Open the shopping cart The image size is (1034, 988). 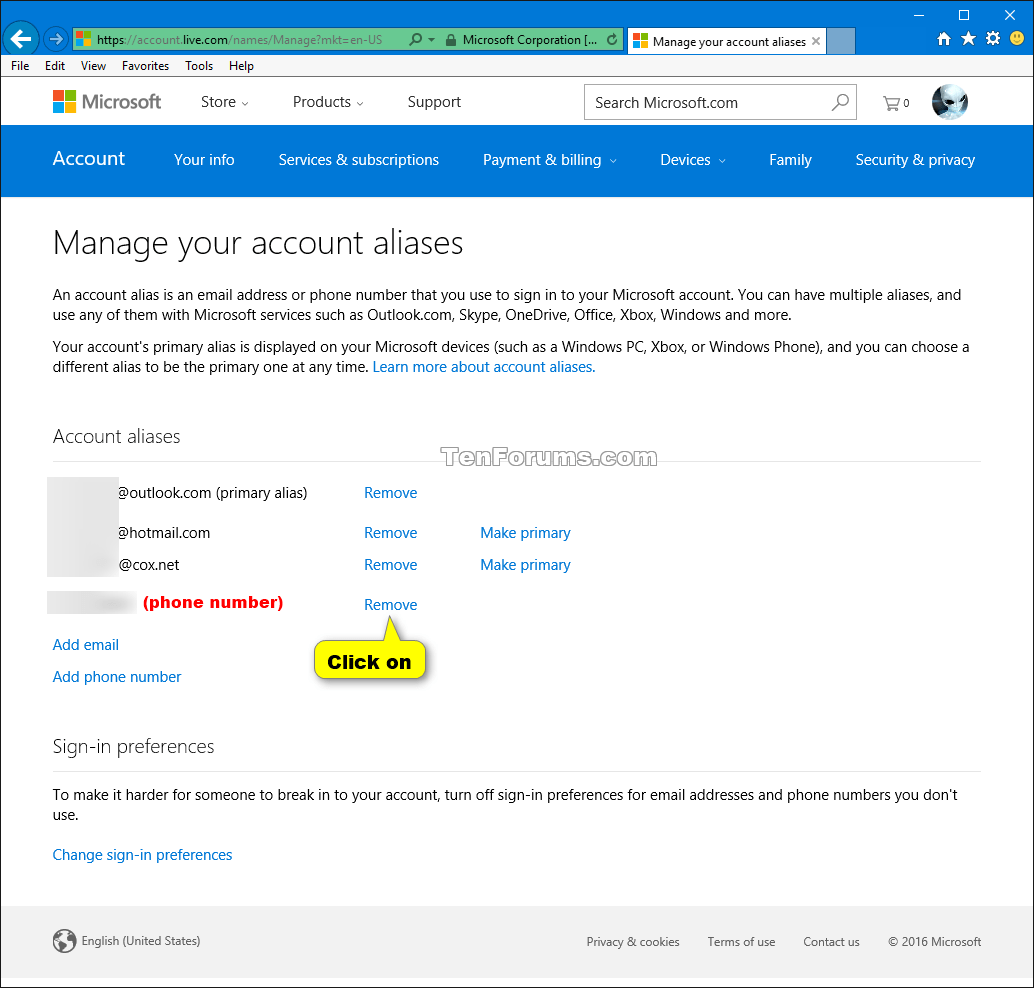(890, 102)
